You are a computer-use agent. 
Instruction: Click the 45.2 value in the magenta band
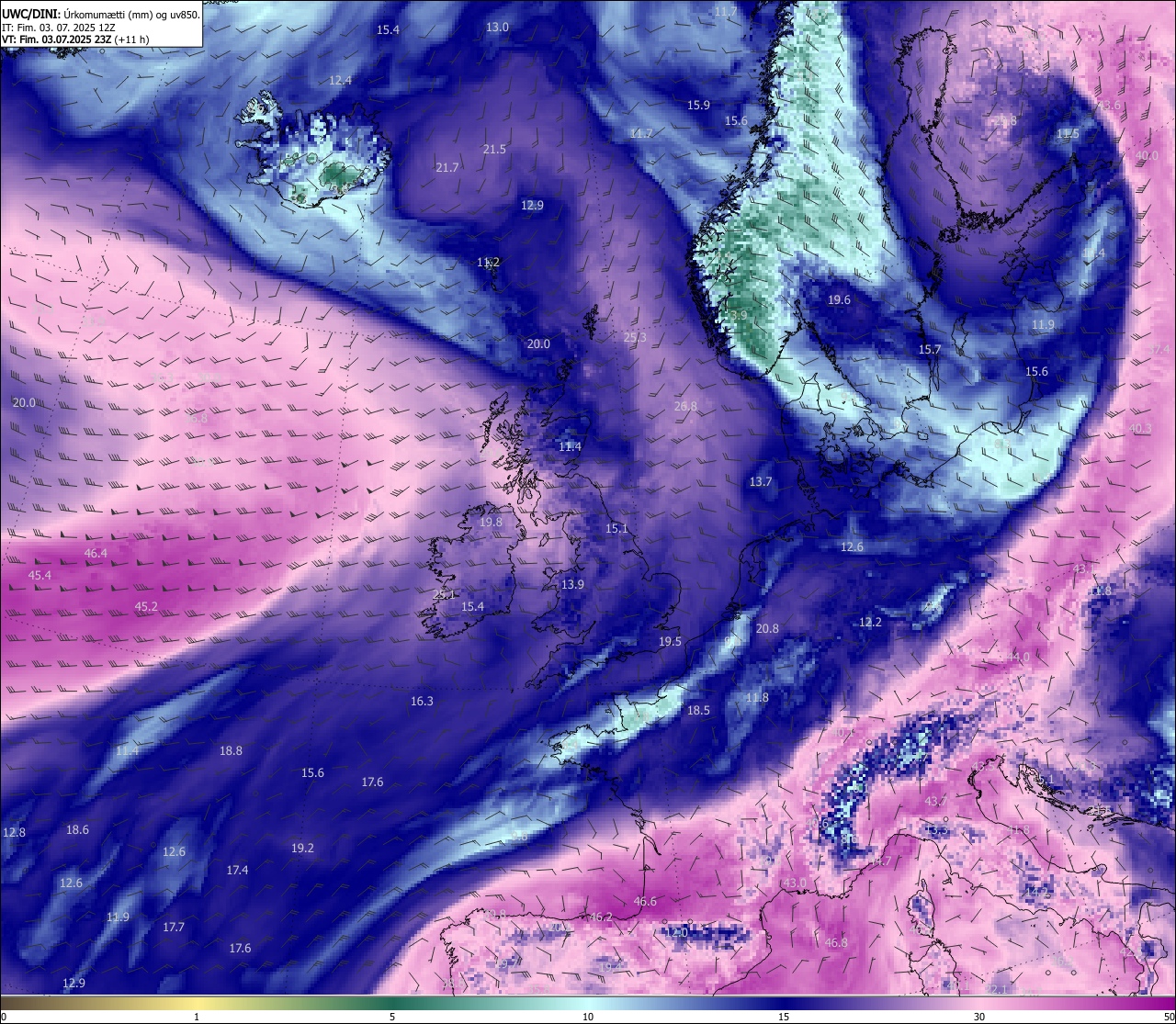(x=146, y=607)
